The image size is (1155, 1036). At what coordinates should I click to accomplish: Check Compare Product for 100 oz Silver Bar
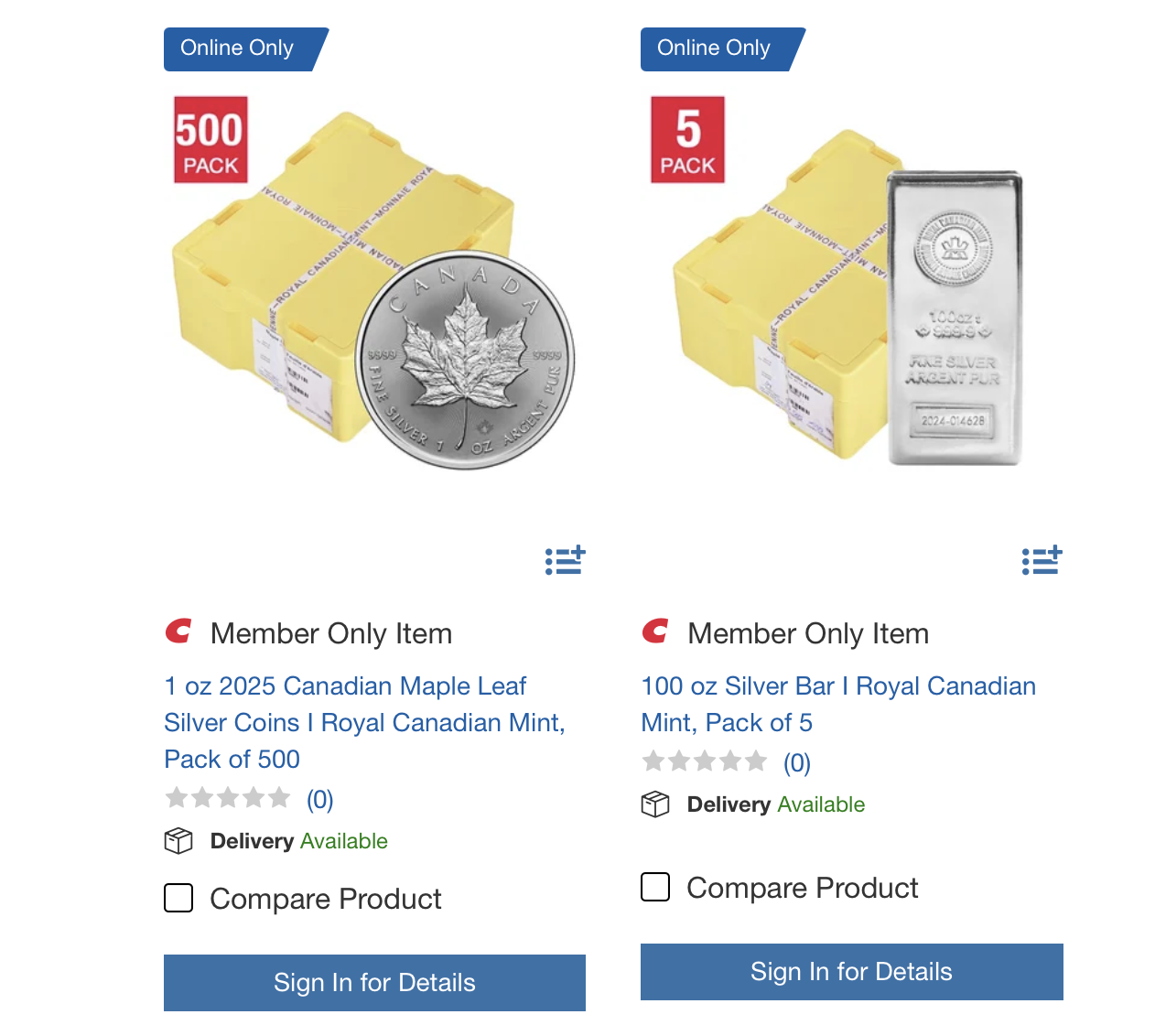coord(655,887)
